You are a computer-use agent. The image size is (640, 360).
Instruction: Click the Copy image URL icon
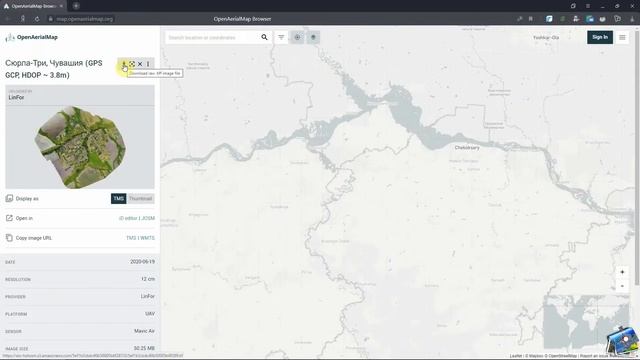tap(9, 238)
